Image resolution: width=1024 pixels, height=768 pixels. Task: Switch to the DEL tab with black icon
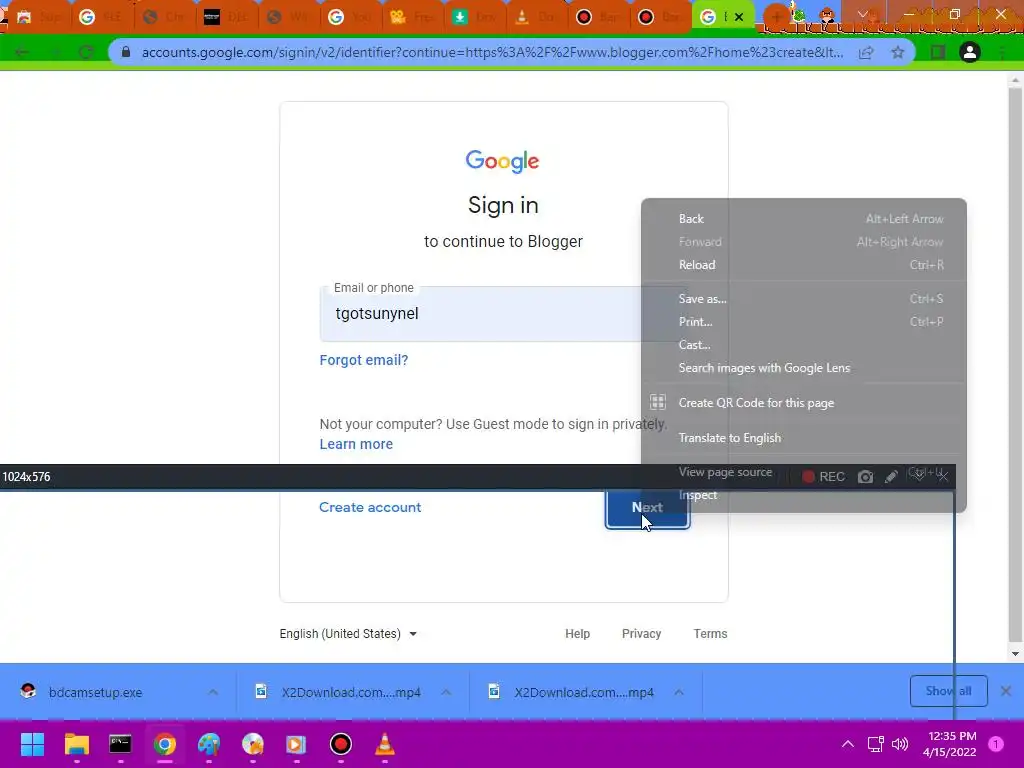click(227, 18)
